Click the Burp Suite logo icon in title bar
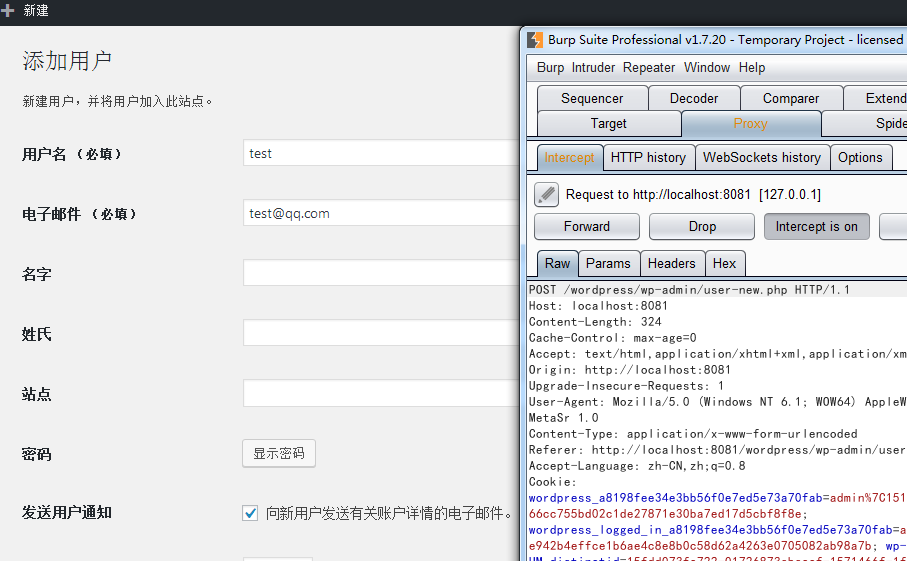This screenshot has height=561, width=907. coord(535,40)
